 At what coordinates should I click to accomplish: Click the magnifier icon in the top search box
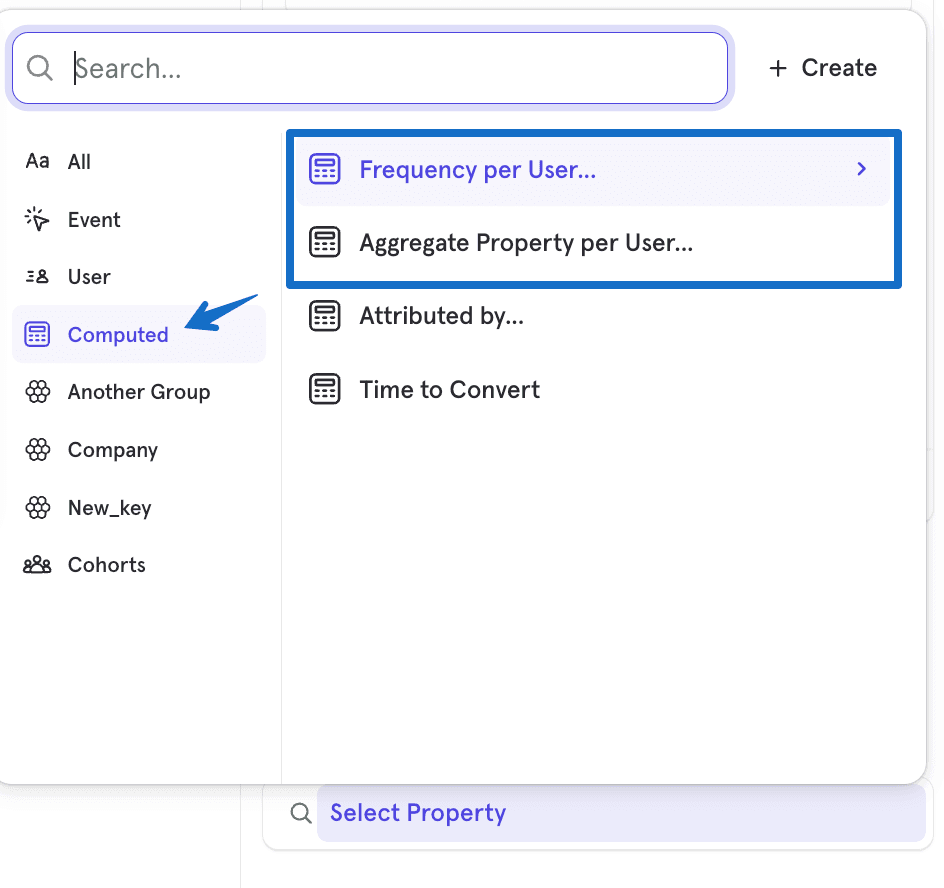(39, 68)
